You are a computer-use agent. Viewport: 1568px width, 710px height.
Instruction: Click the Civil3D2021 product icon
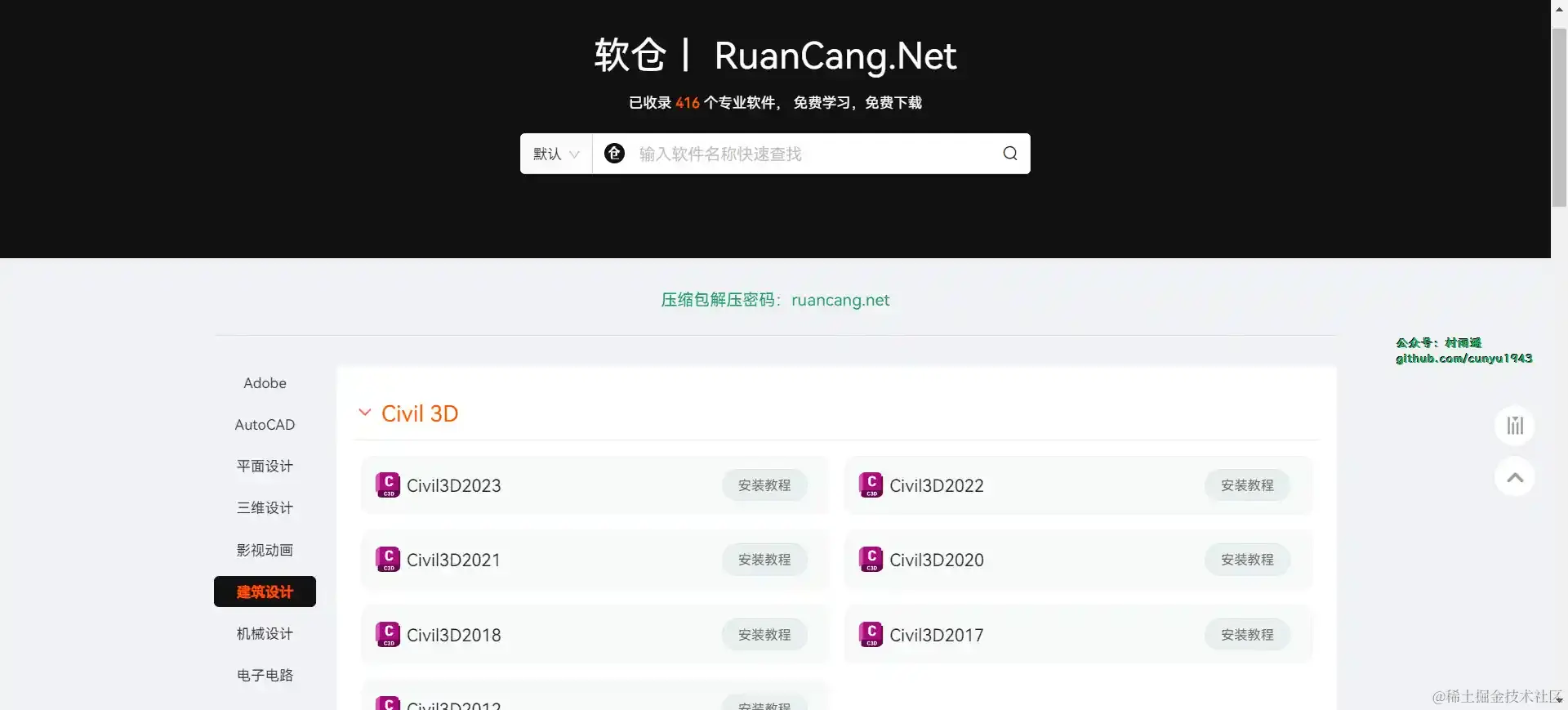388,560
